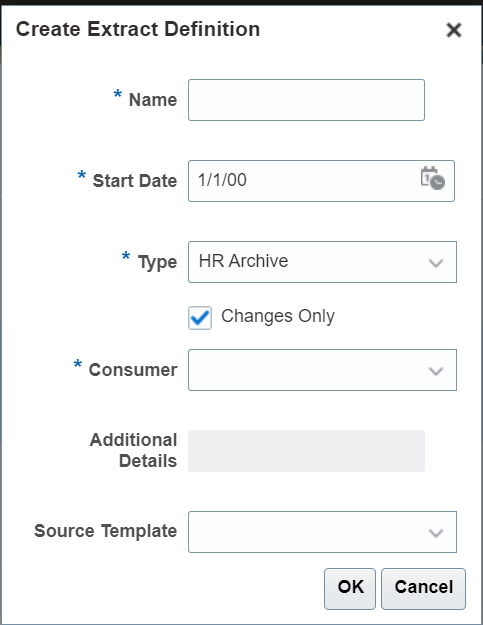Click the Create Extract Definition dialog title
The width and height of the screenshot is (483, 625).
138,29
